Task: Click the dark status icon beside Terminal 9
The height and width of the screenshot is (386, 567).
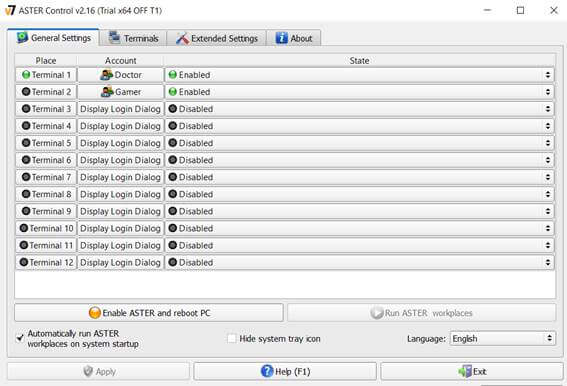Action: [x=26, y=211]
